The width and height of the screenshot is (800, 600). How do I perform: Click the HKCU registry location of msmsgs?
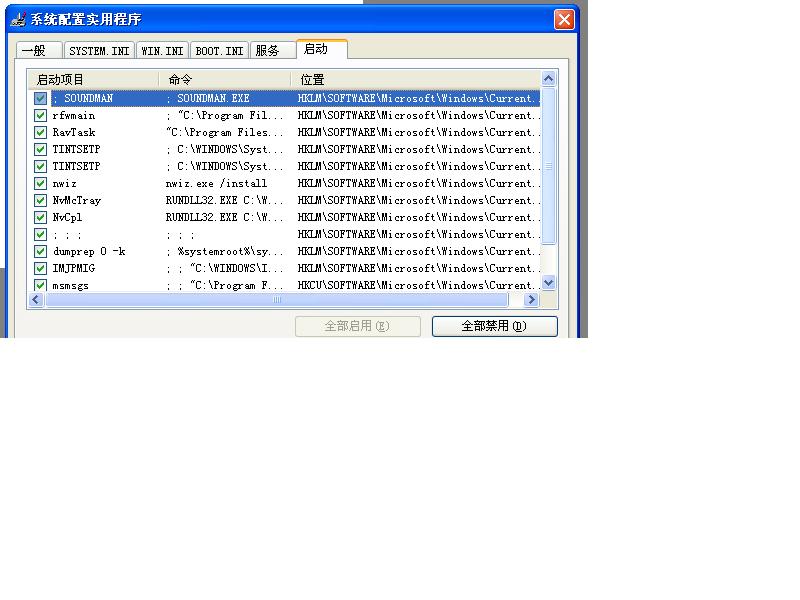pyautogui.click(x=418, y=286)
